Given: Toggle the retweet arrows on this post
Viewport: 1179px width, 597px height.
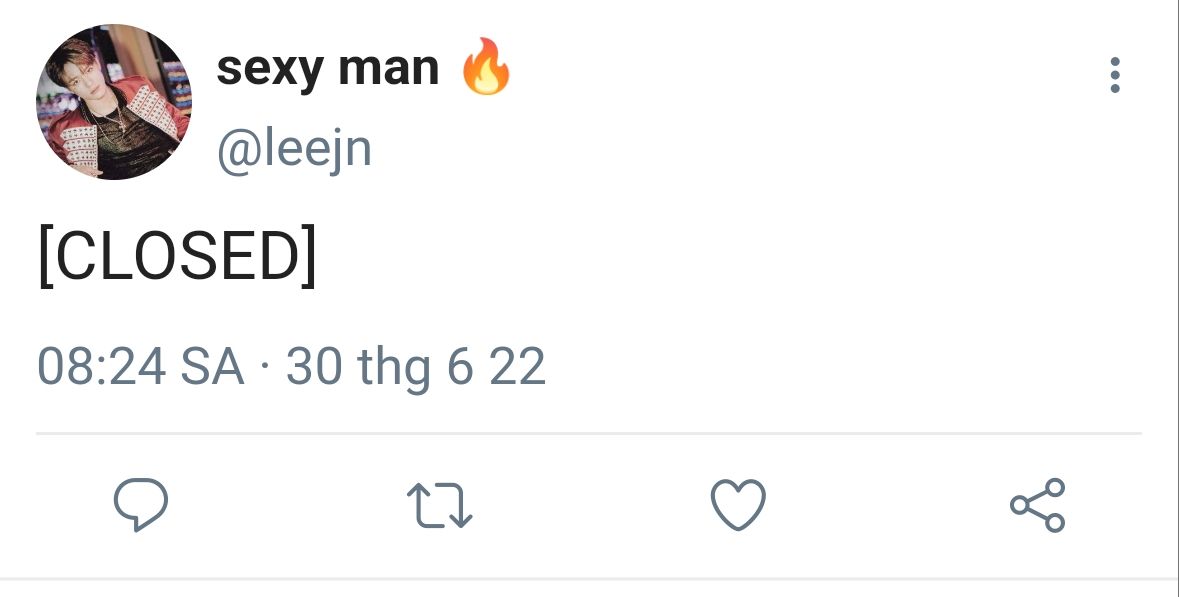Looking at the screenshot, I should point(439,505).
